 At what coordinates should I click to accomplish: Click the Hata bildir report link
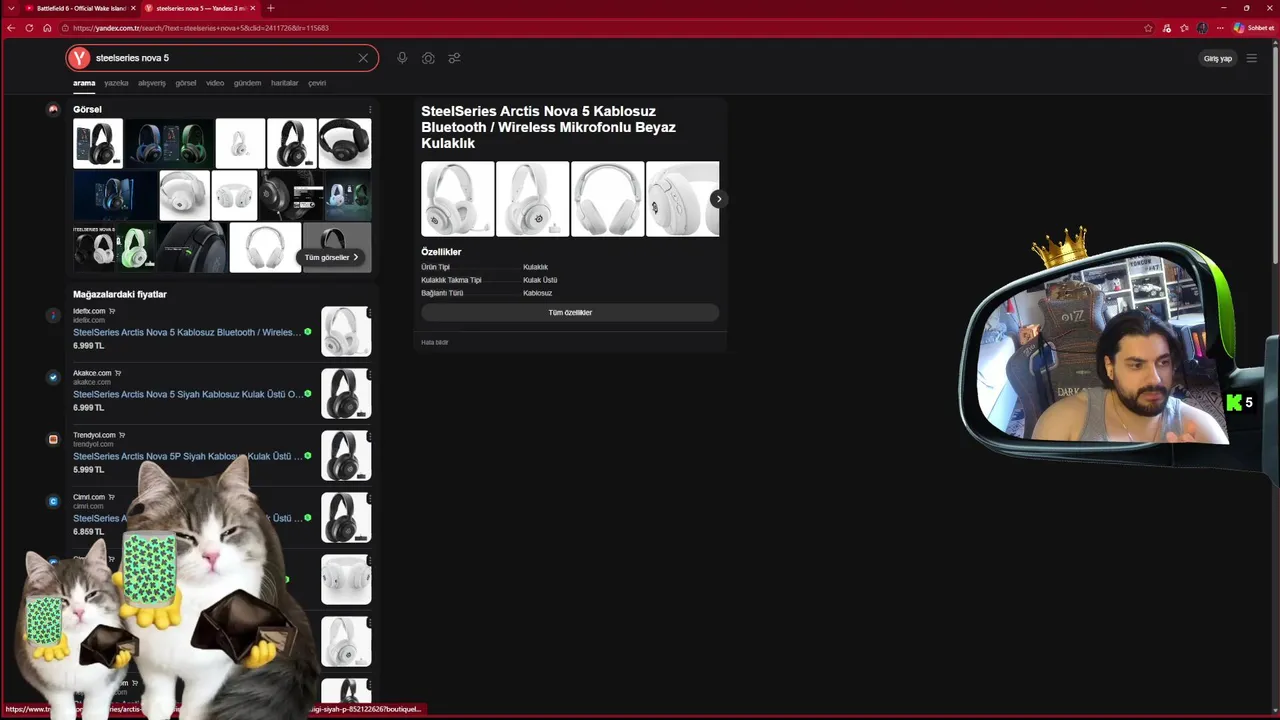434,342
